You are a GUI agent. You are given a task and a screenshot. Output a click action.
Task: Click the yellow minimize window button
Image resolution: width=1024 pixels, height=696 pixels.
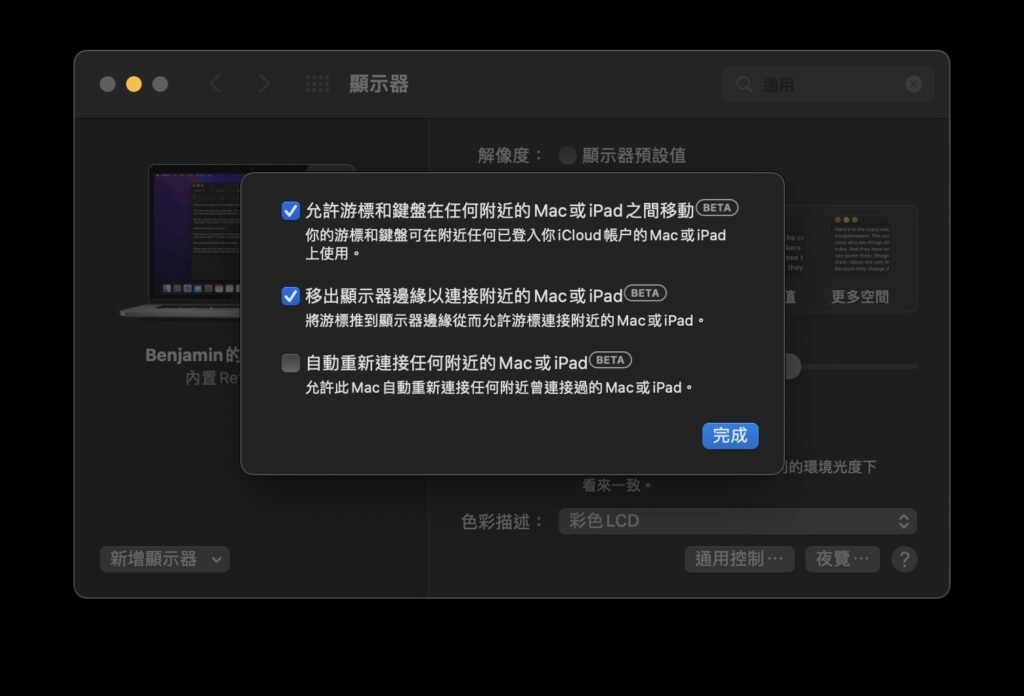click(x=134, y=84)
